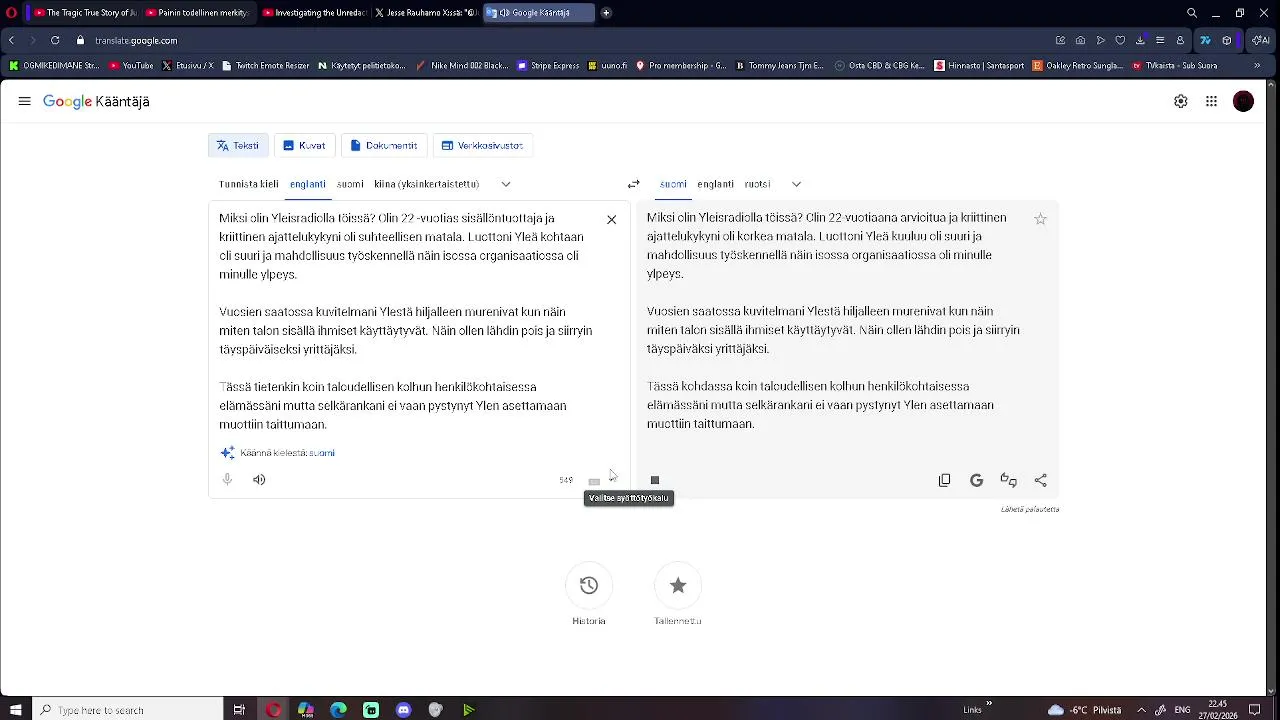This screenshot has height=720, width=1280.
Task: Switch to Dokumentit translation mode
Action: click(x=384, y=145)
